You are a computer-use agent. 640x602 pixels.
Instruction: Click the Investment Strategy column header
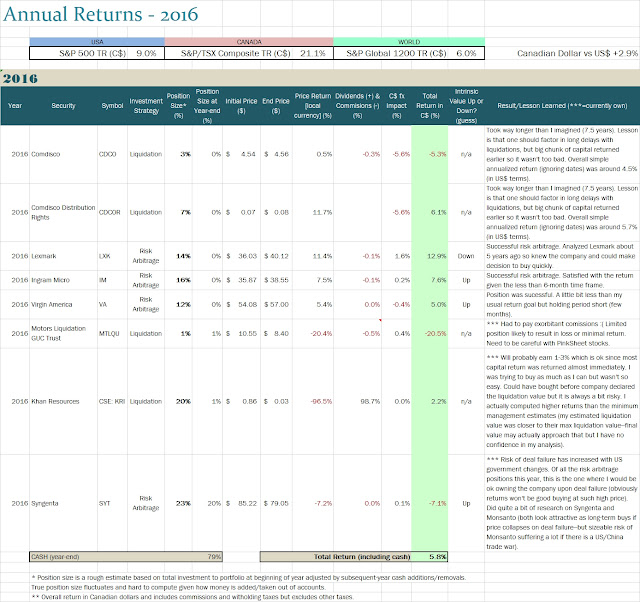pos(146,106)
